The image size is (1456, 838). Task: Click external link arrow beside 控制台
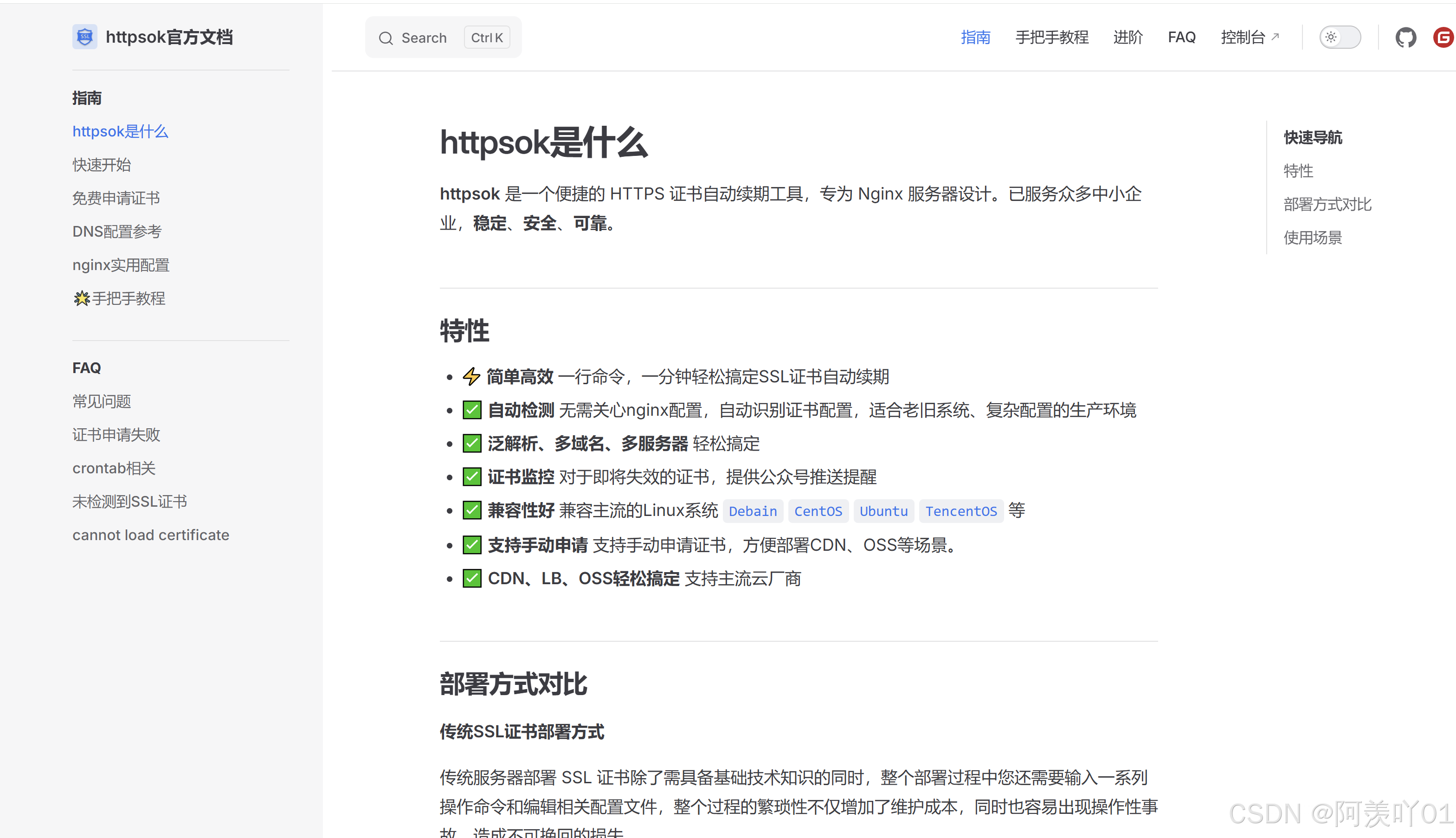coord(1276,37)
